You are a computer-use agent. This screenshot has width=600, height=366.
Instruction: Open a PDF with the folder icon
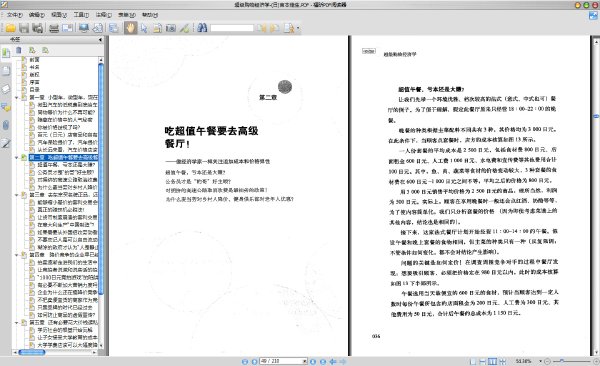coord(10,28)
